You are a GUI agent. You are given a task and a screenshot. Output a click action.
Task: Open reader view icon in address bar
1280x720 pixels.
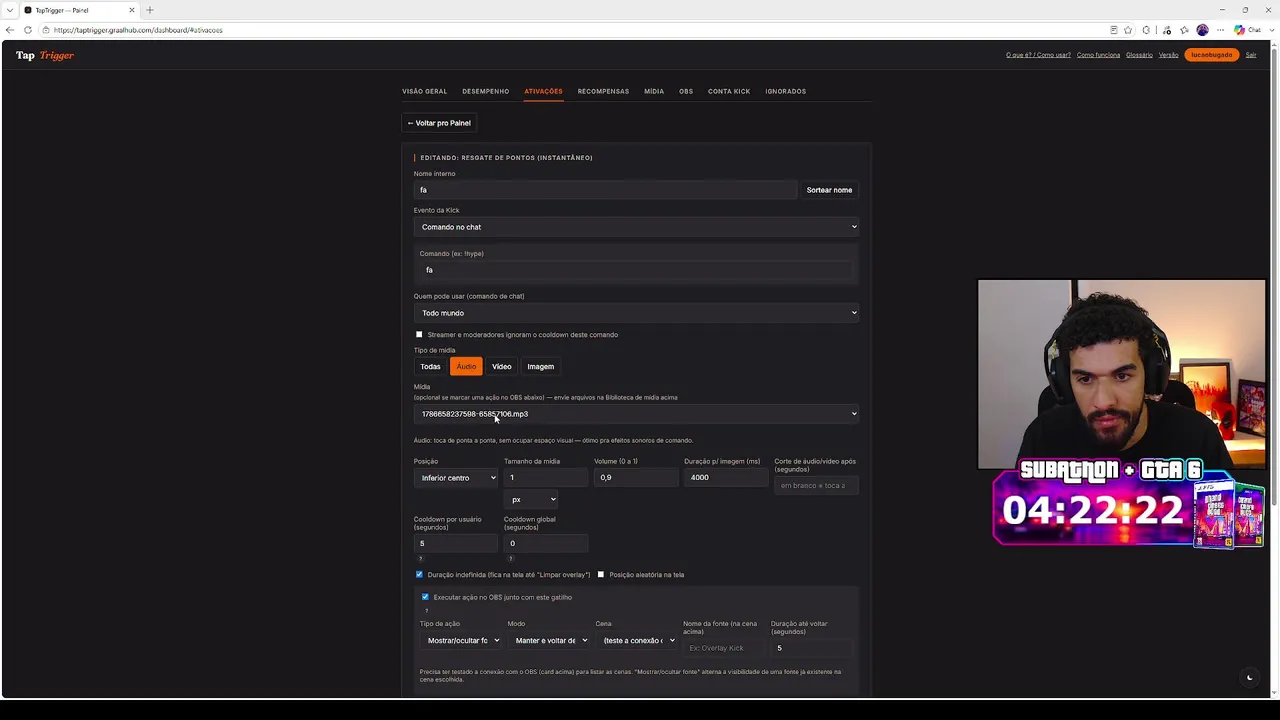pos(1113,30)
